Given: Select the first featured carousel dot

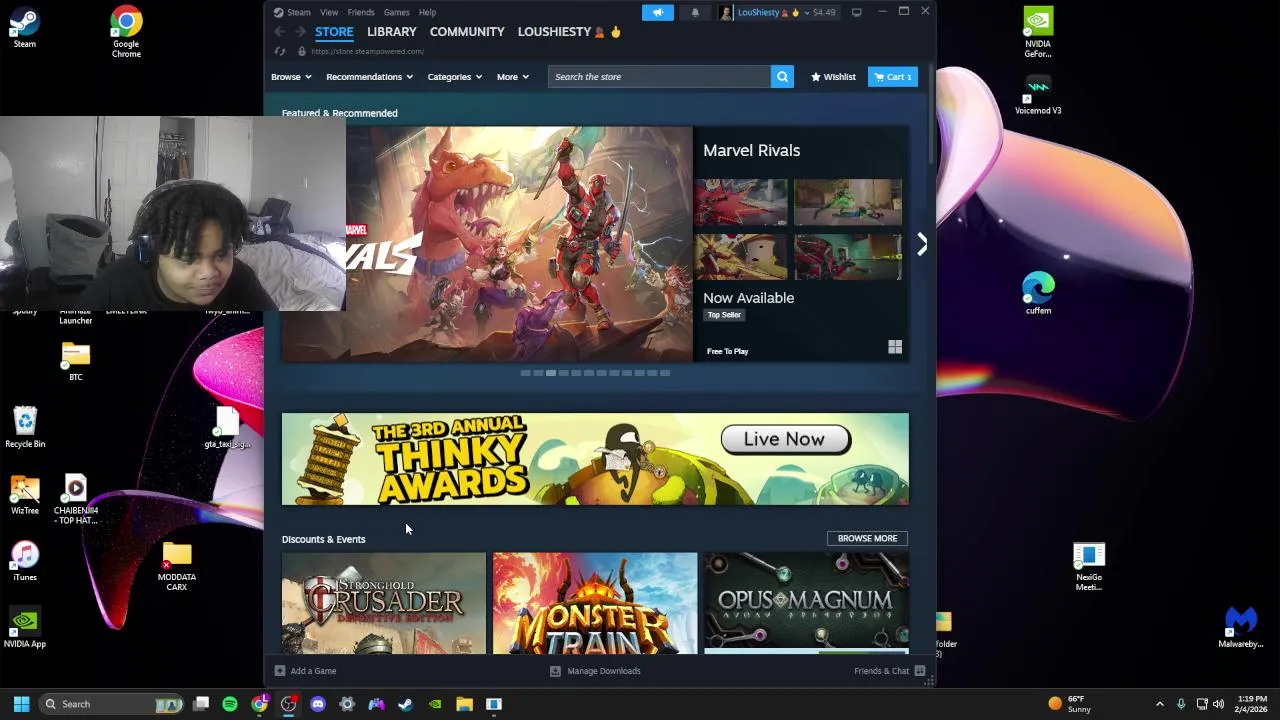Looking at the screenshot, I should (x=525, y=373).
